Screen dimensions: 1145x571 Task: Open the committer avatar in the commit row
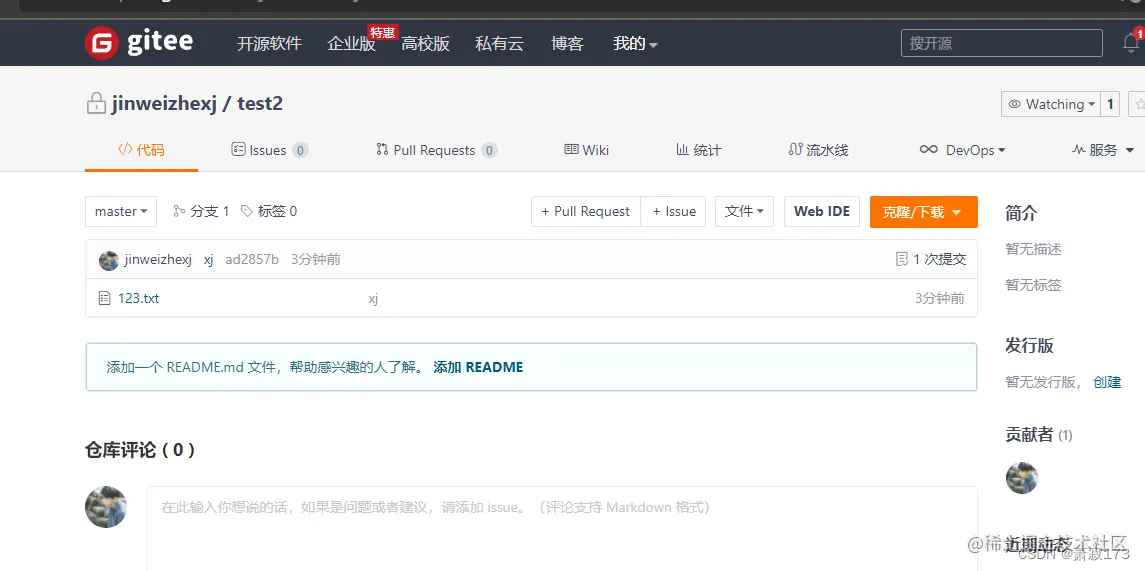[x=109, y=260]
